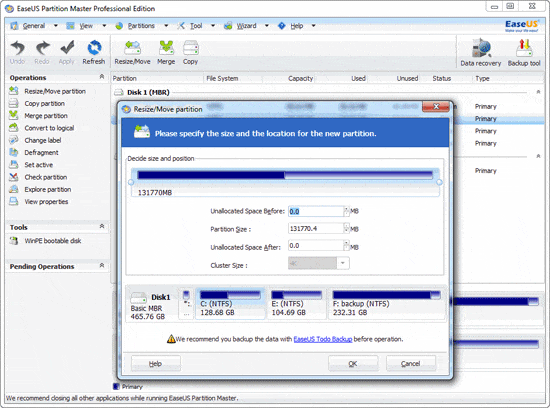Image resolution: width=550 pixels, height=408 pixels.
Task: Open Explore partition operation
Action: point(47,189)
